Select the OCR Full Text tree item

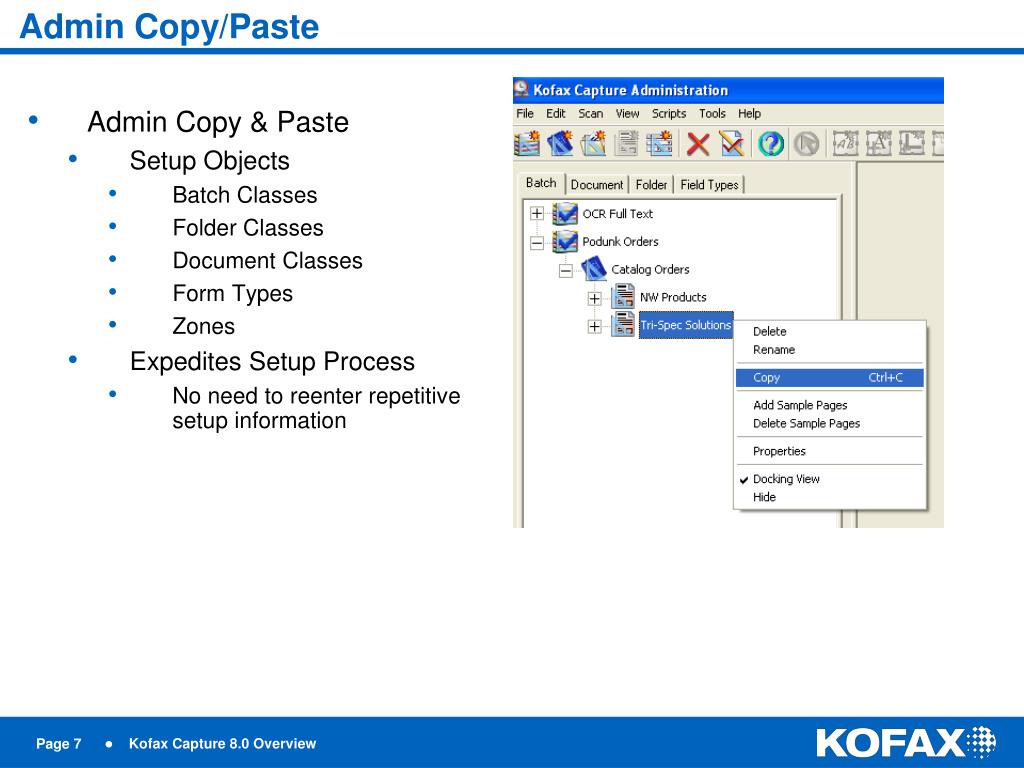point(617,214)
